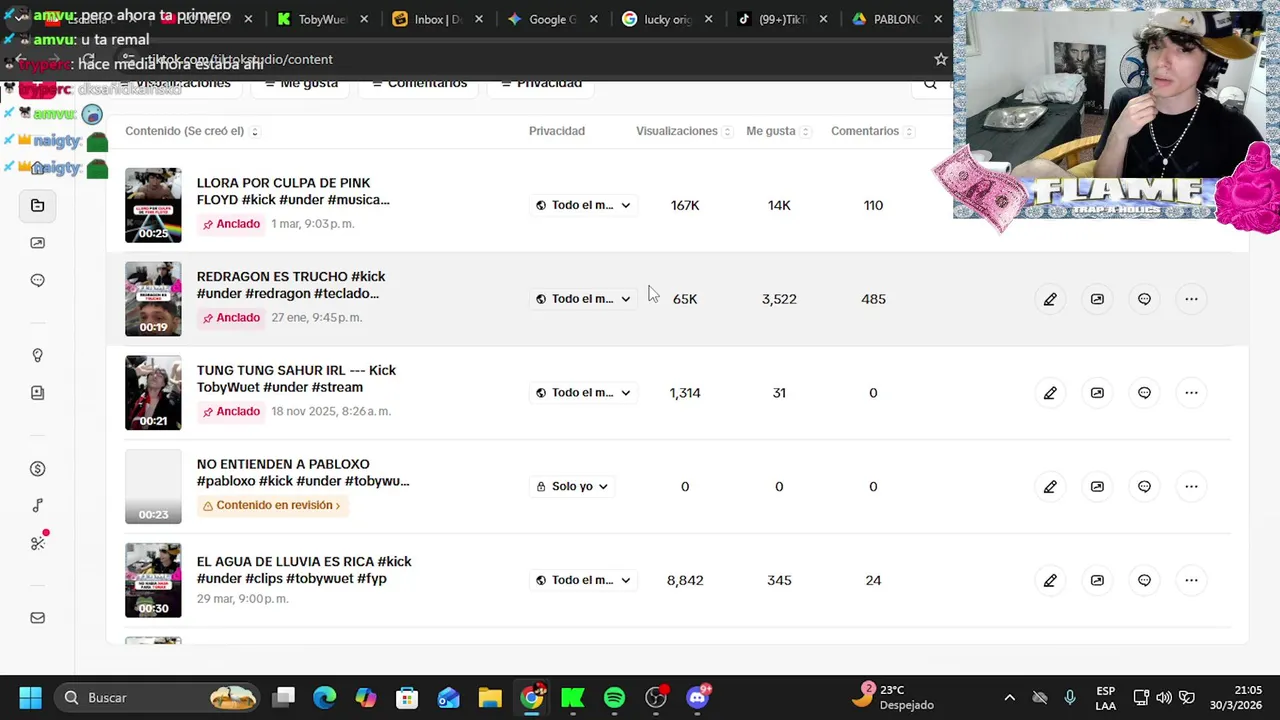This screenshot has width=1280, height=720.
Task: Switch to the PABLONC Drive browser tab
Action: click(x=897, y=19)
